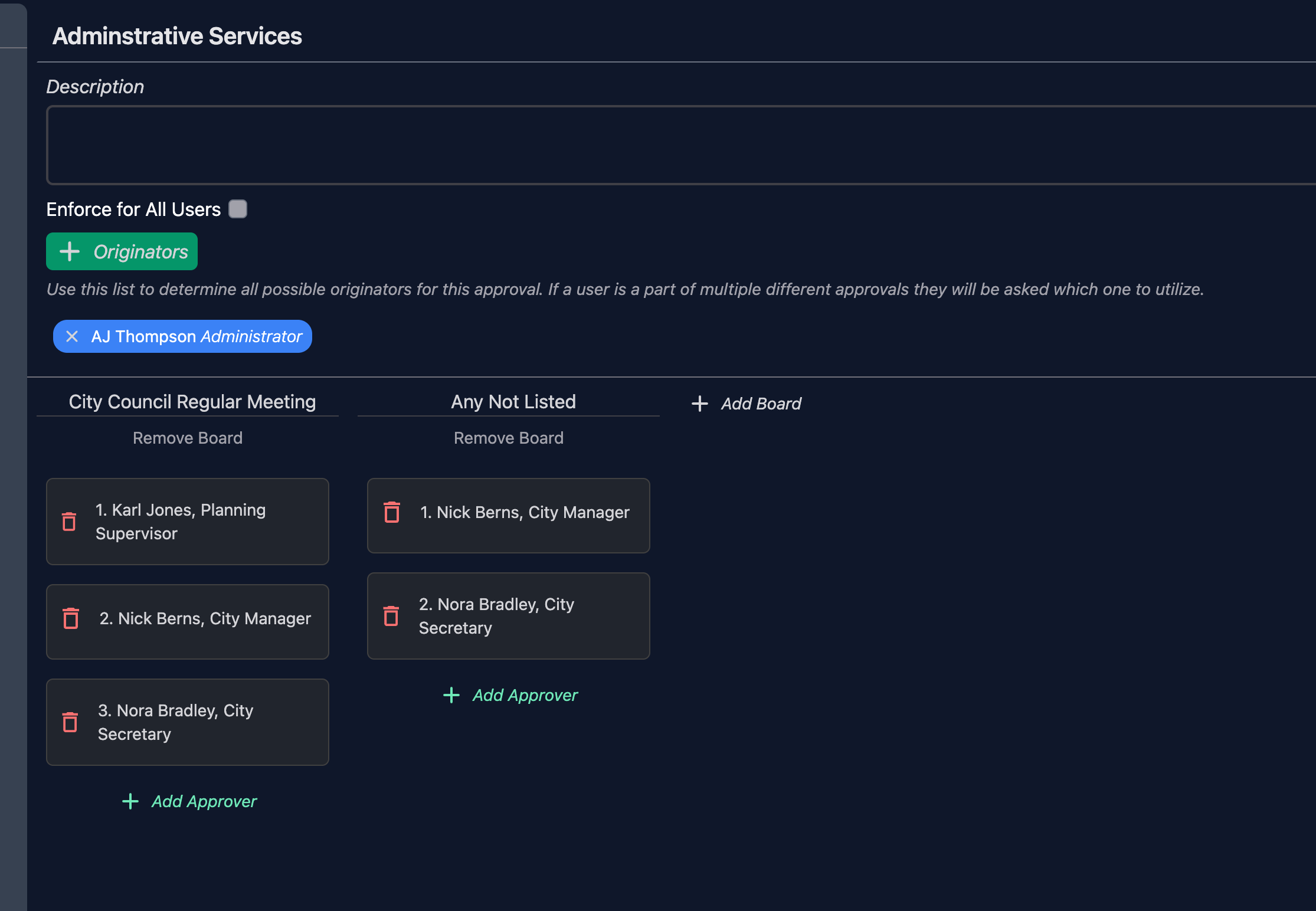Click the plus icon on Originators button

click(x=70, y=251)
